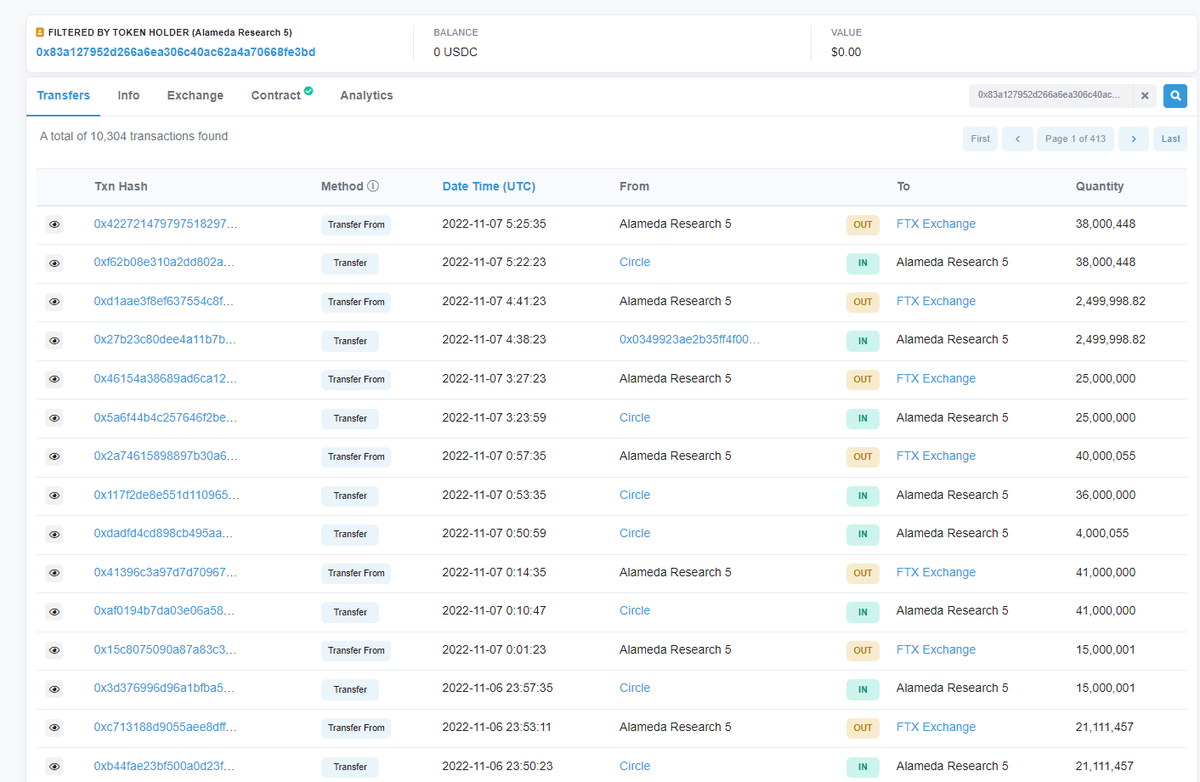Click the blue search magnifier button
The width and height of the screenshot is (1200, 782).
(x=1175, y=96)
